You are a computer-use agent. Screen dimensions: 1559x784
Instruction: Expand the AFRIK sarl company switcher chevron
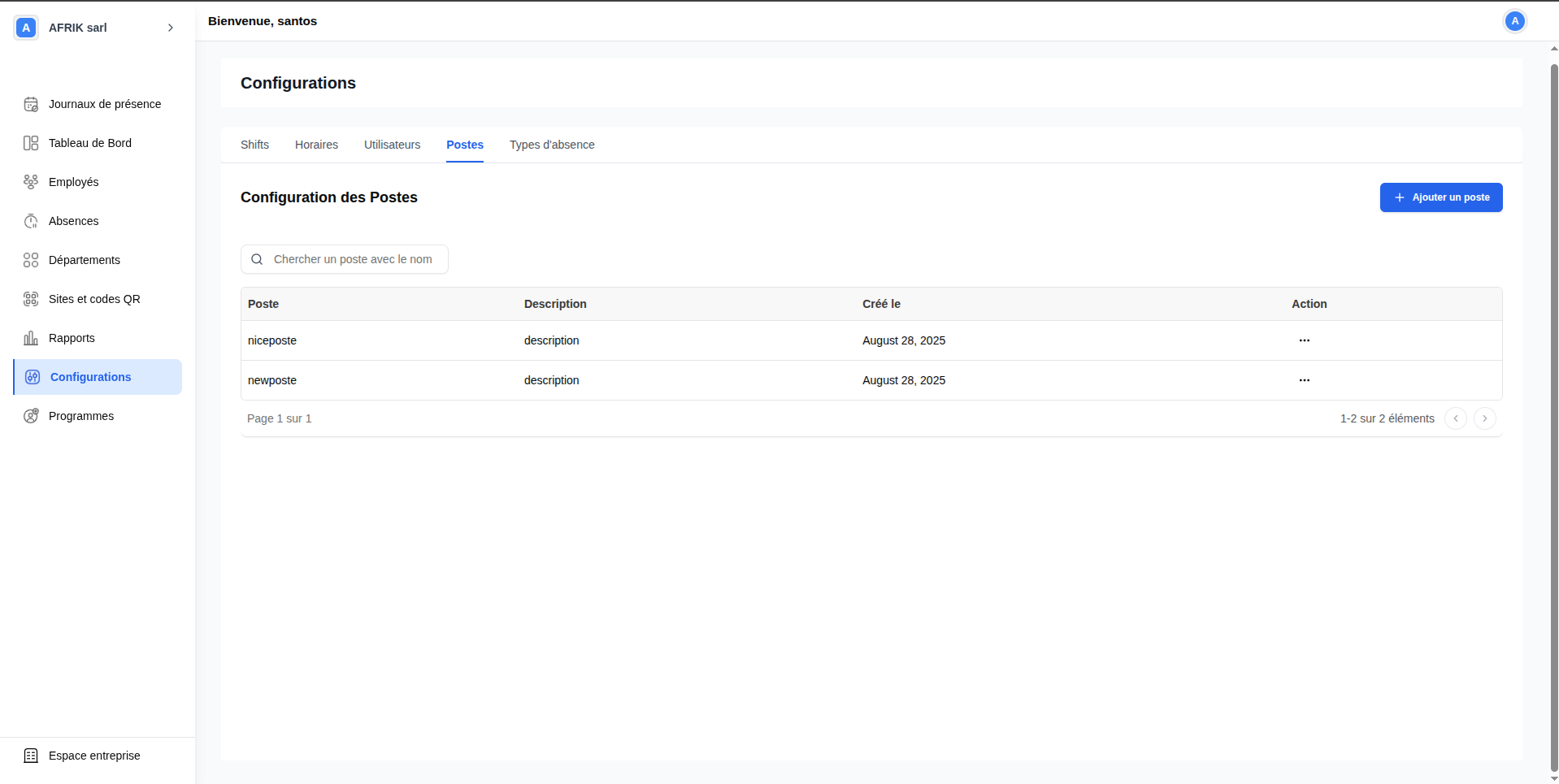click(x=171, y=28)
